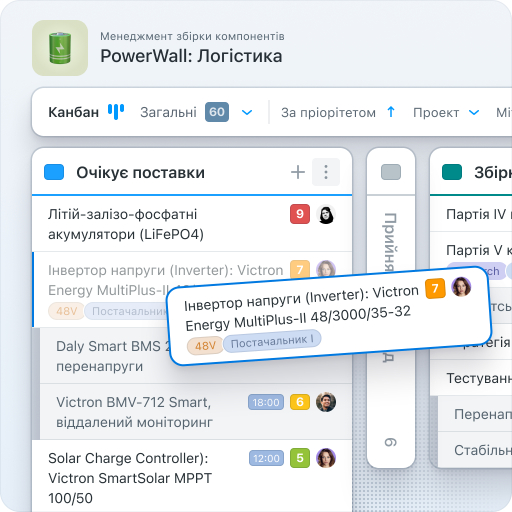
Task: Toggle the ascending sort arrow
Action: pos(391,112)
